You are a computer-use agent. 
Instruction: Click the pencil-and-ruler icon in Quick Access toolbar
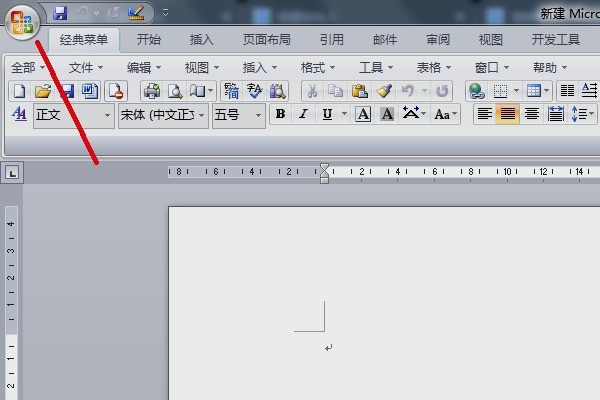point(136,13)
